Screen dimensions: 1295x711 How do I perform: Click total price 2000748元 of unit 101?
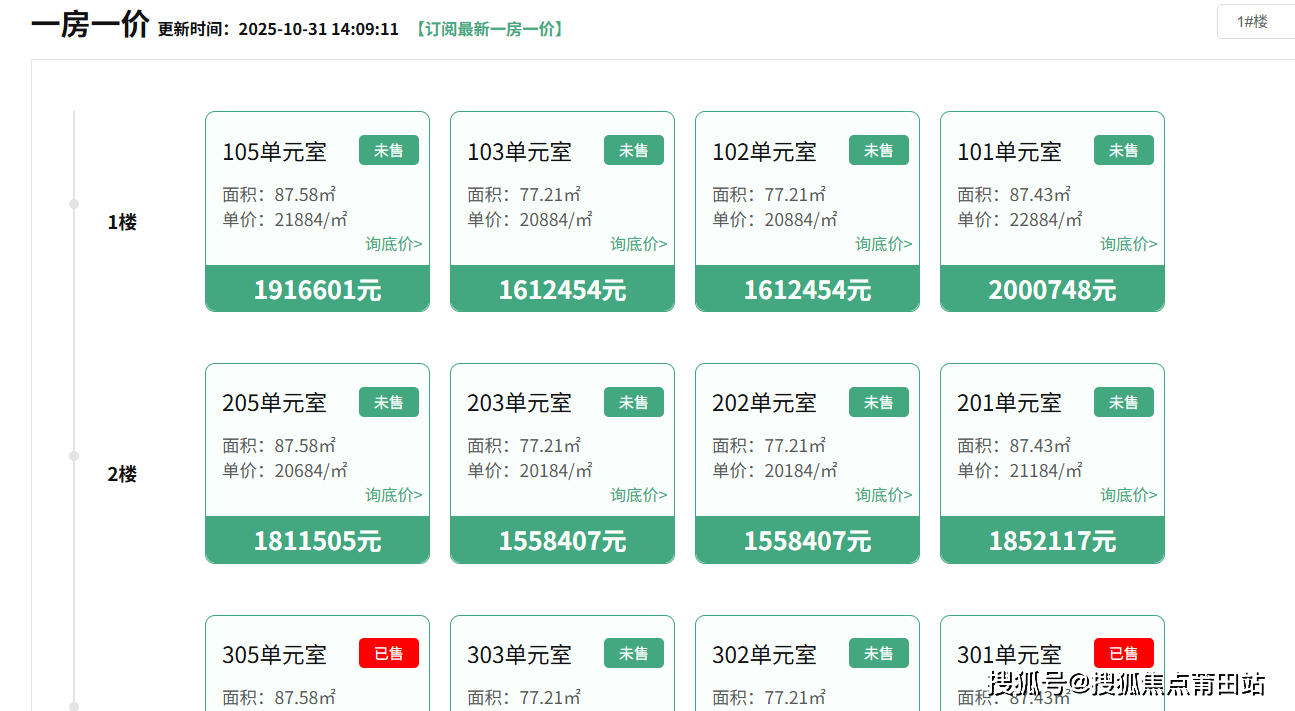point(1051,289)
